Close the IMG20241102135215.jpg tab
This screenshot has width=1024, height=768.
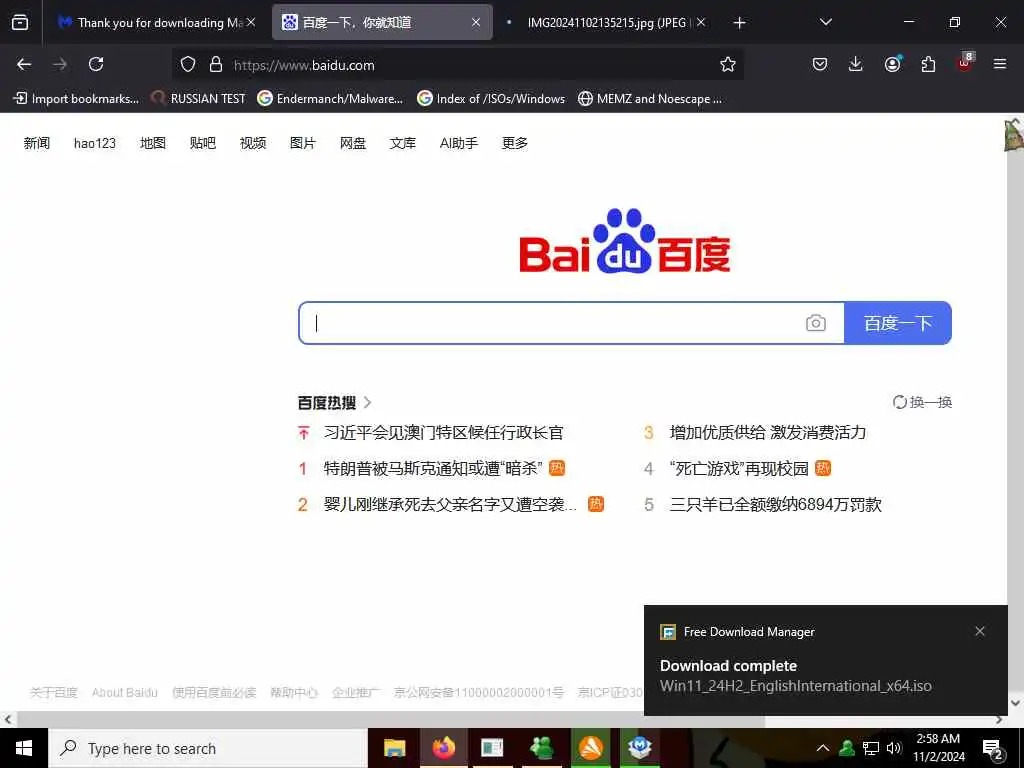(x=701, y=22)
